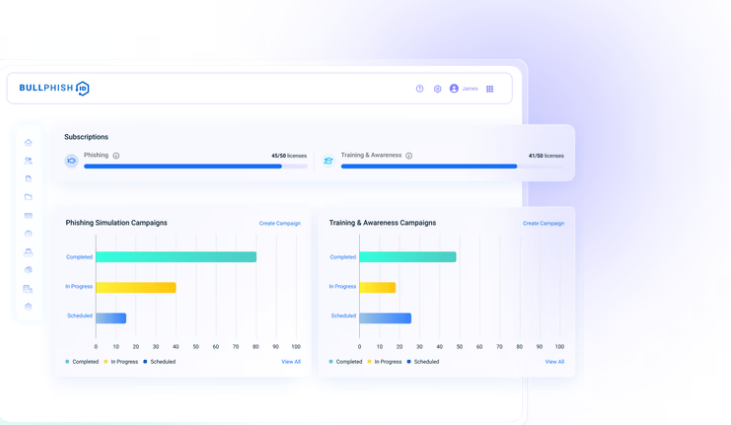Click the Training & Awareness graduation cap icon
Image resolution: width=731 pixels, height=425 pixels.
[x=328, y=161]
